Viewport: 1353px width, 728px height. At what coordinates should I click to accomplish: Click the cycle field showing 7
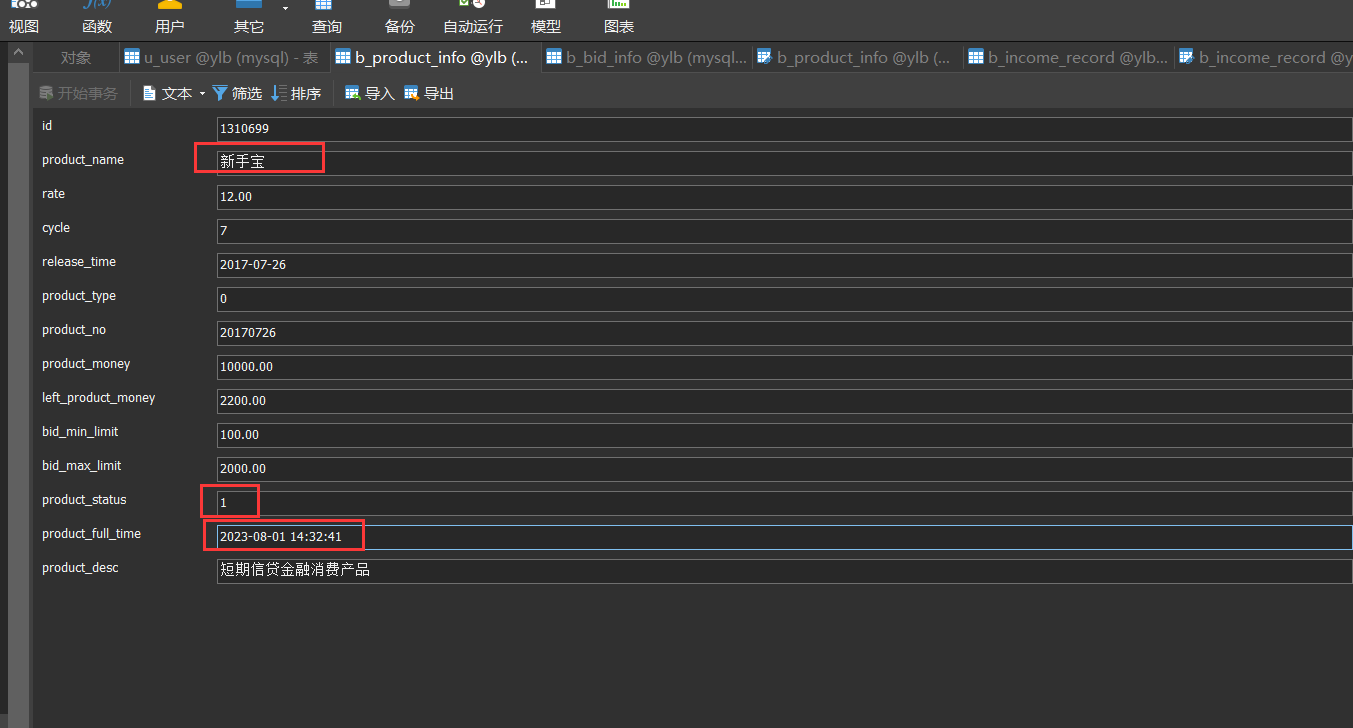tap(784, 231)
